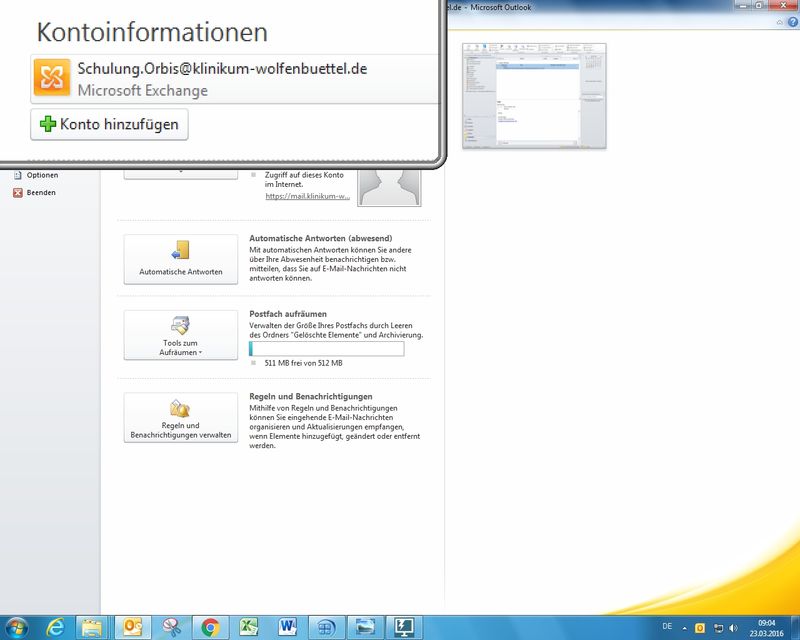Click the green plus Konto hinzufügen icon
The image size is (800, 640).
click(x=47, y=125)
